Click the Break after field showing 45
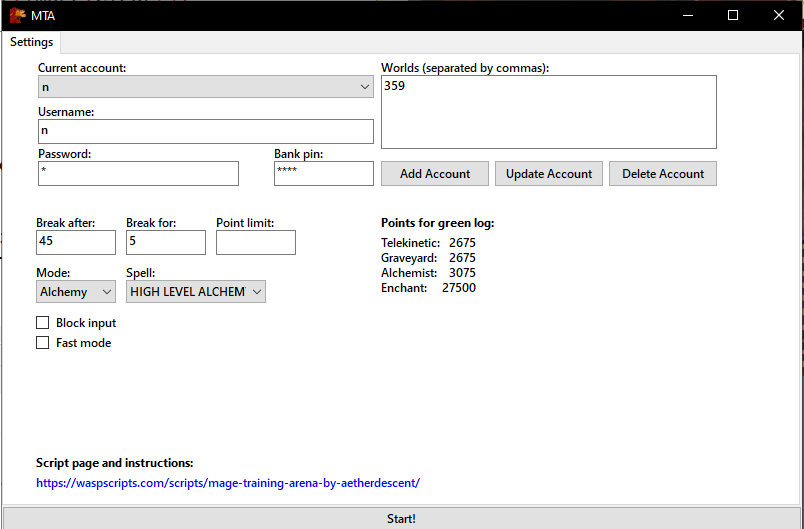Viewport: 804px width, 529px height. 76,242
